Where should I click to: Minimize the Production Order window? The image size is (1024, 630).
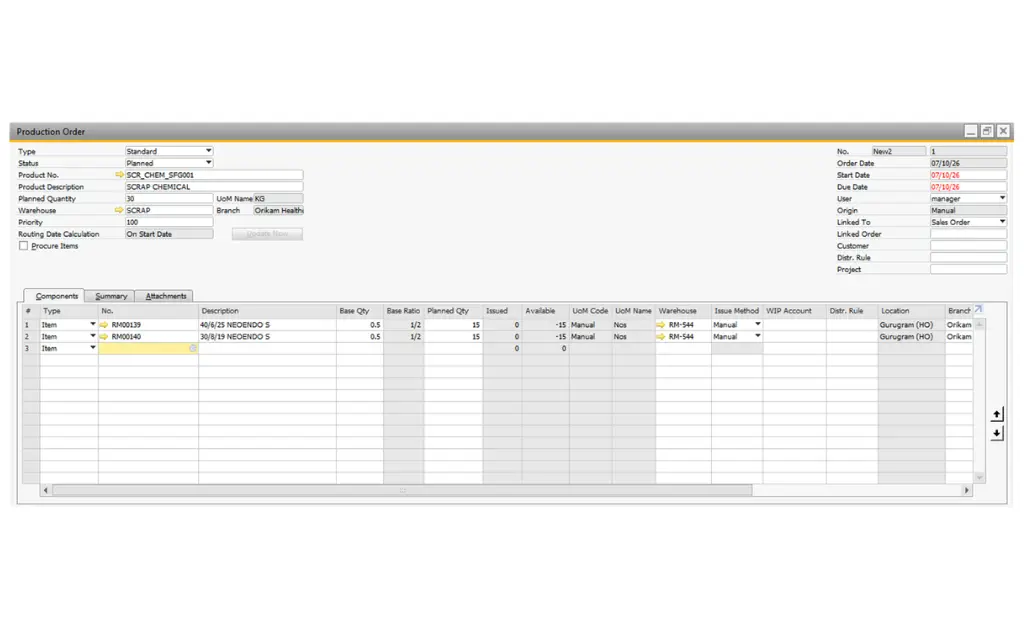(971, 131)
